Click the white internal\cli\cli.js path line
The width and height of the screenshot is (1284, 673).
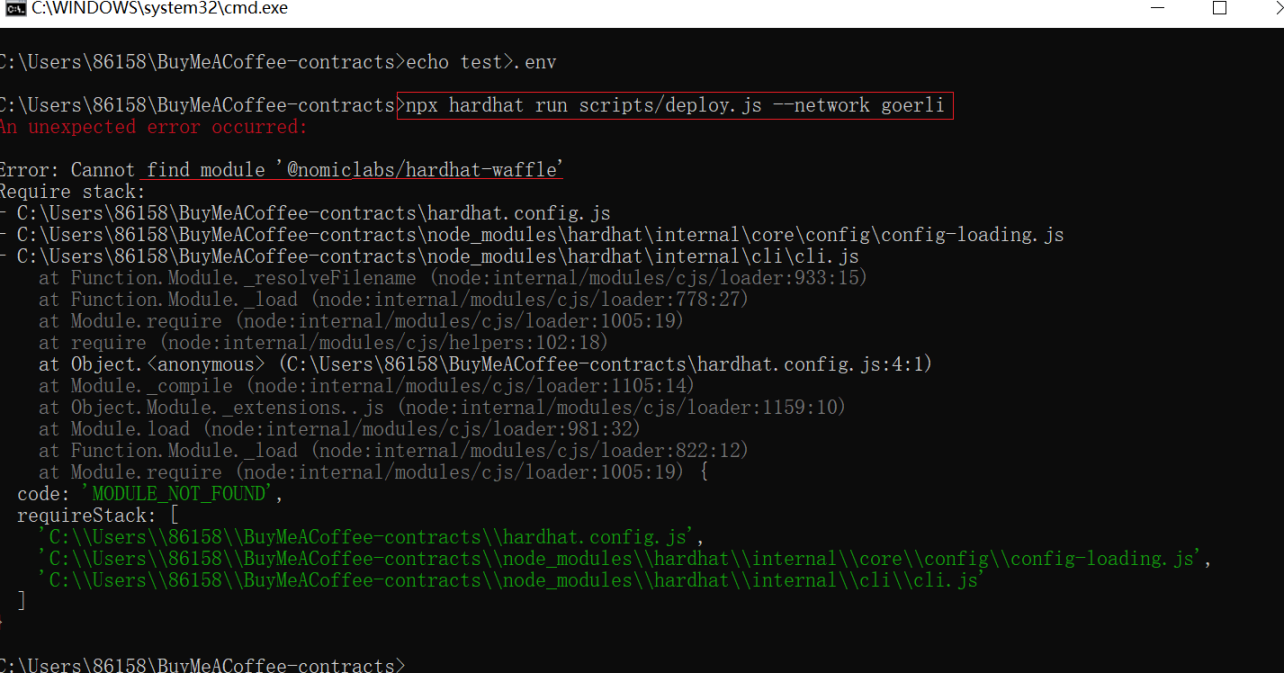[437, 257]
